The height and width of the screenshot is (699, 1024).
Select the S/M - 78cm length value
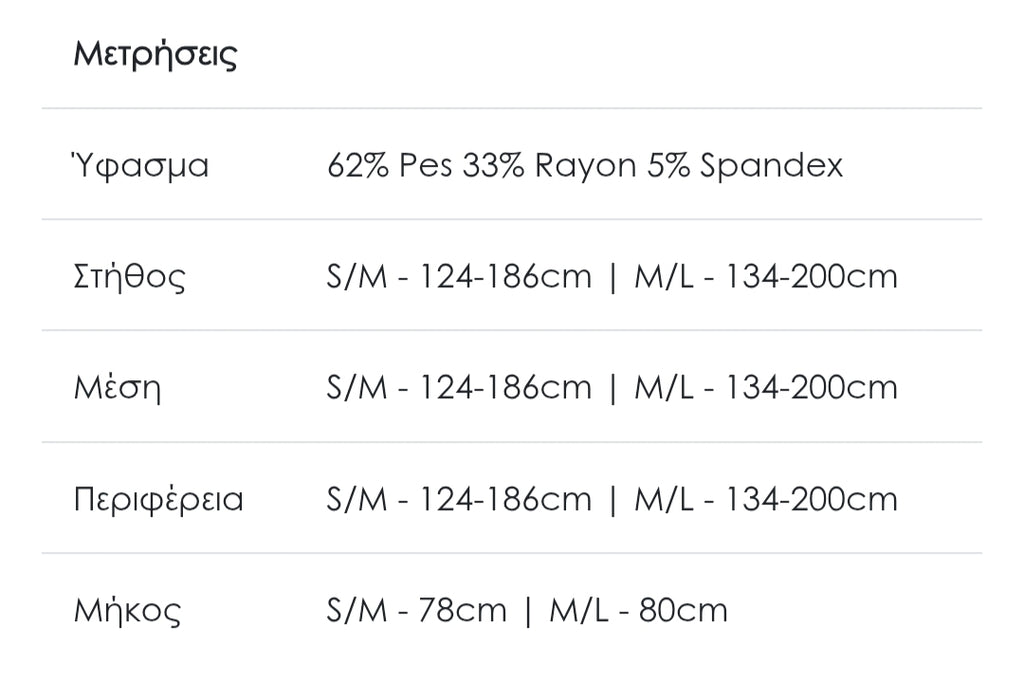[416, 610]
